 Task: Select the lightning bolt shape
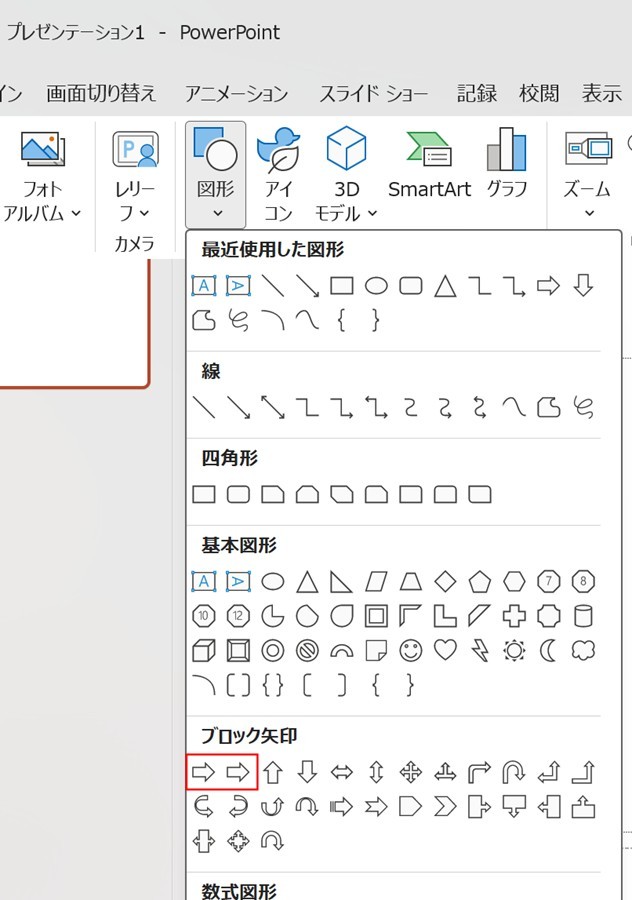(479, 651)
